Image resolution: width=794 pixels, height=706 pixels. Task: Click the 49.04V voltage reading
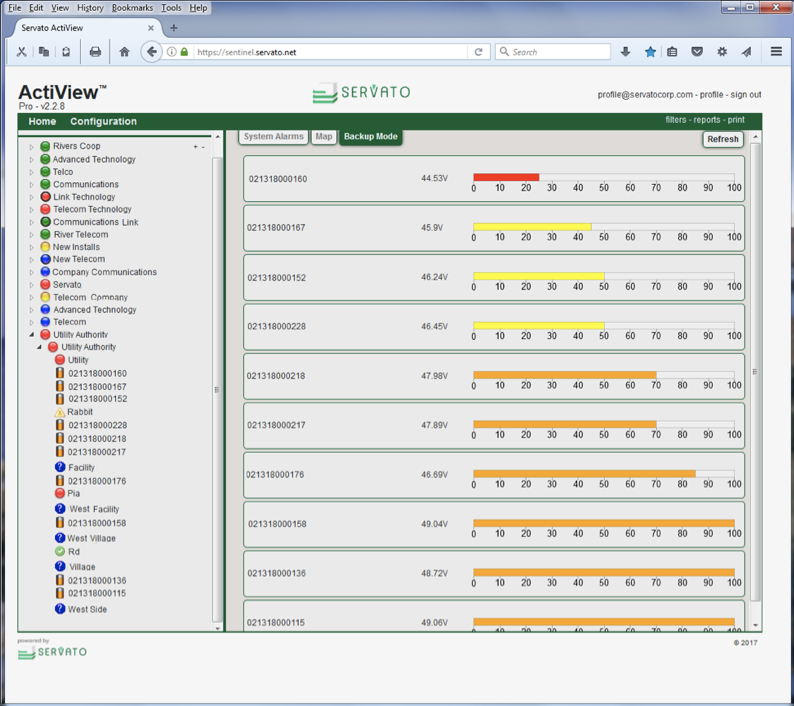pyautogui.click(x=434, y=524)
